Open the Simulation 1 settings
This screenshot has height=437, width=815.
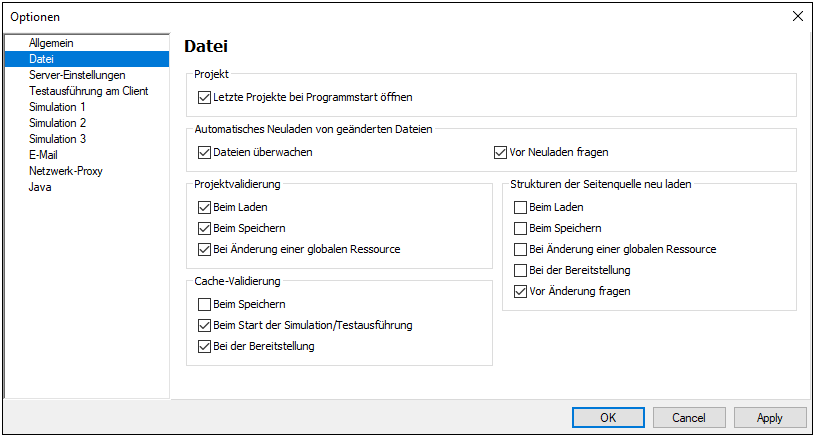point(57,107)
